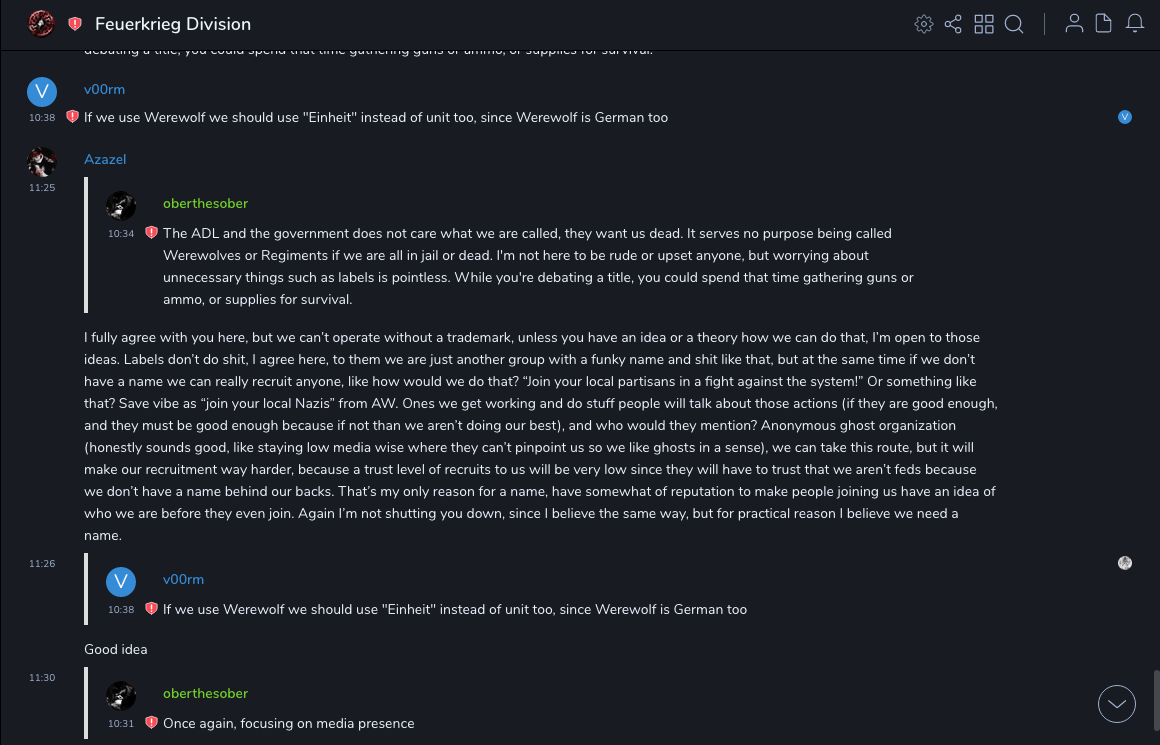Image resolution: width=1160 pixels, height=745 pixels.
Task: Click the alert shield on the quoted 10:34 message
Action: tap(151, 233)
